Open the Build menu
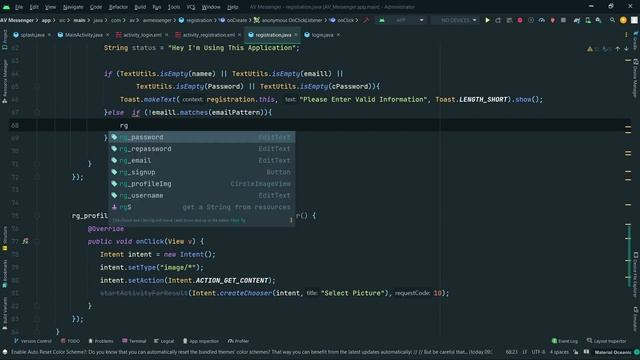 [140, 7]
